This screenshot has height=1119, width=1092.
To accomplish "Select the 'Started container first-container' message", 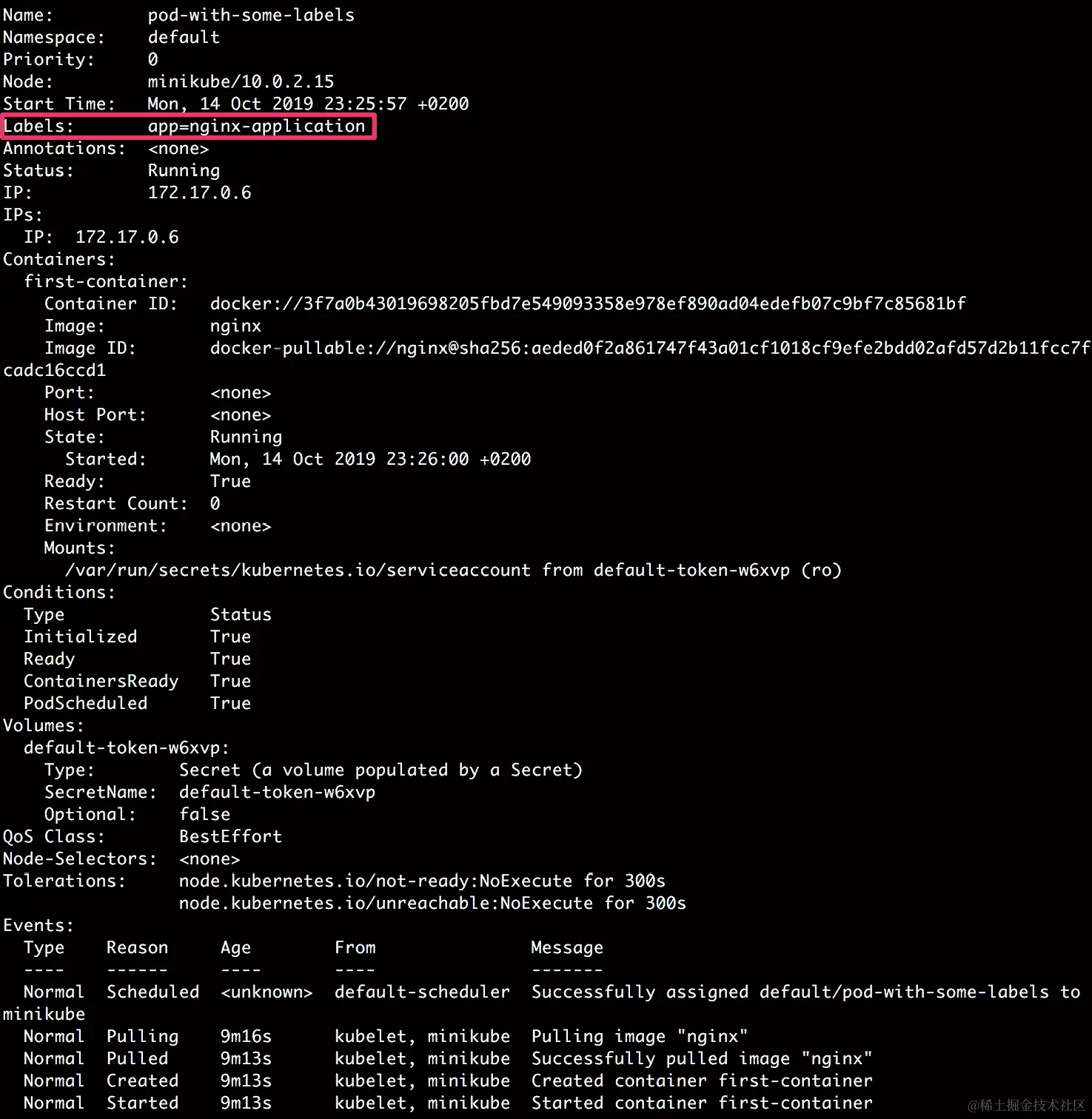I will [x=702, y=1103].
